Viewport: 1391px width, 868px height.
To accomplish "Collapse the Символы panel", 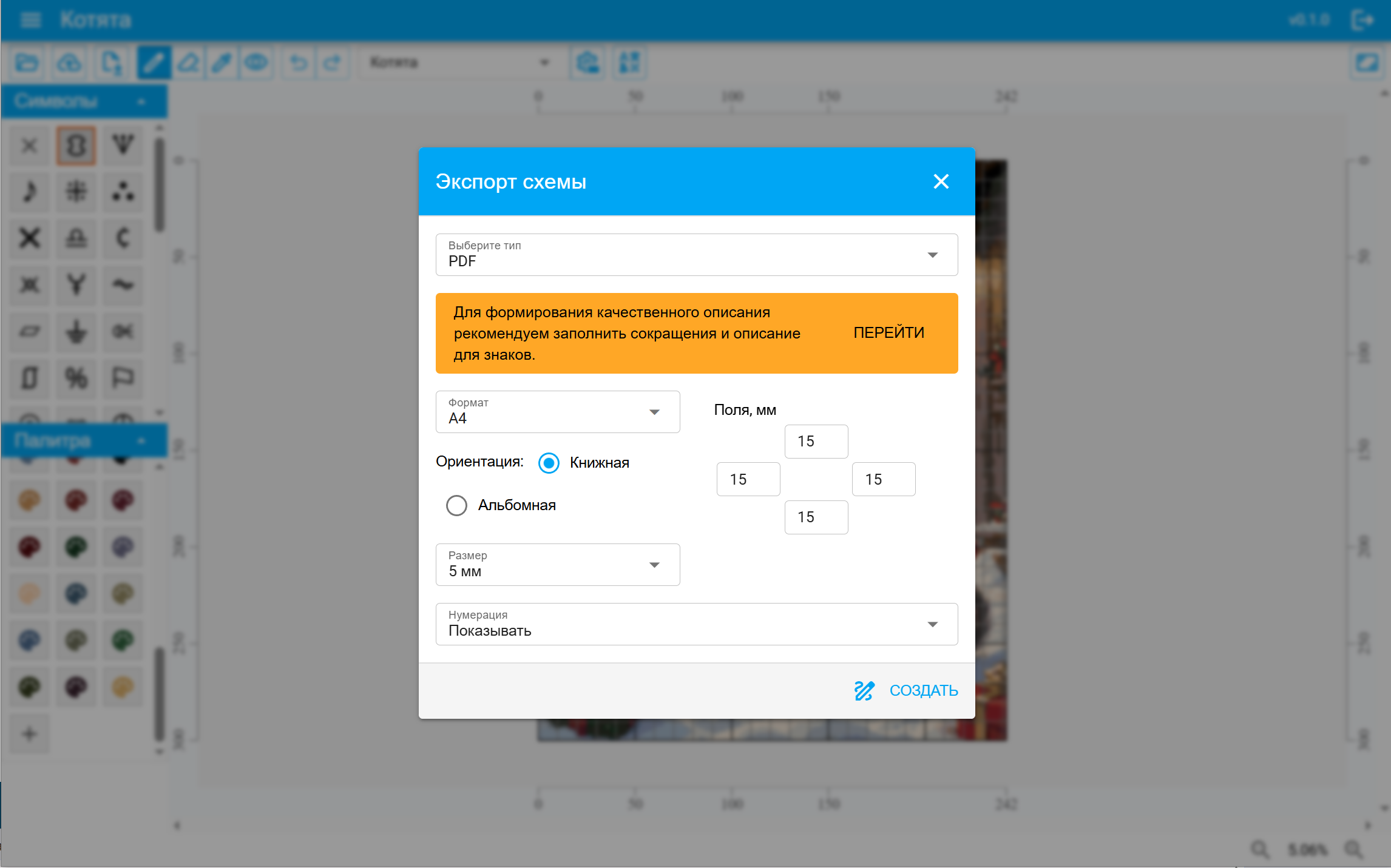I will click(141, 101).
